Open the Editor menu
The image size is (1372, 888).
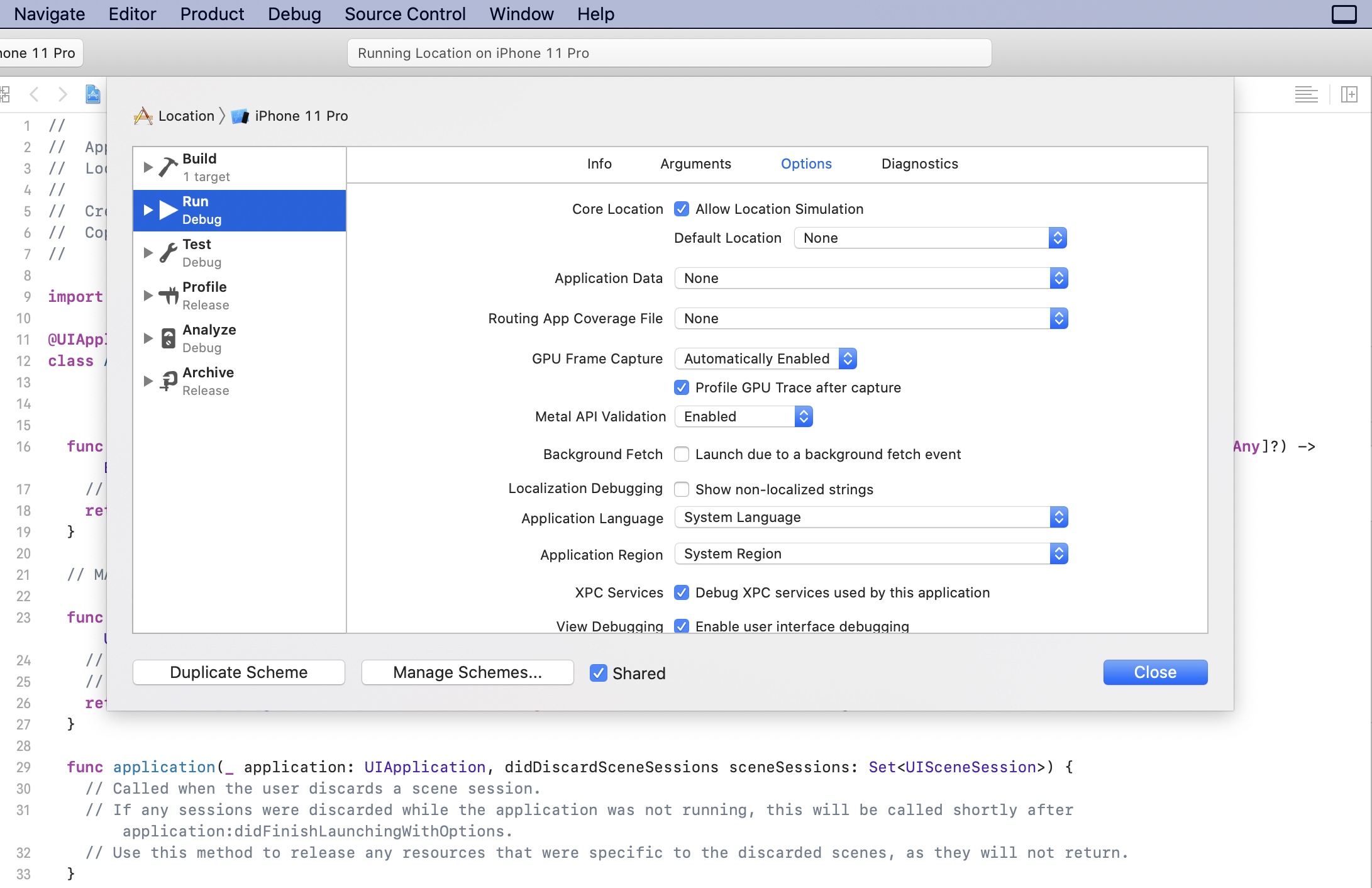tap(132, 14)
